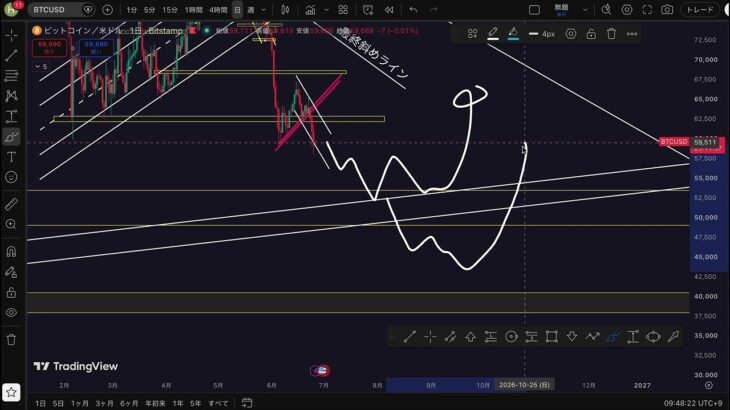
Task: Toggle lock on the floating drawing toolbar
Action: [591, 34]
